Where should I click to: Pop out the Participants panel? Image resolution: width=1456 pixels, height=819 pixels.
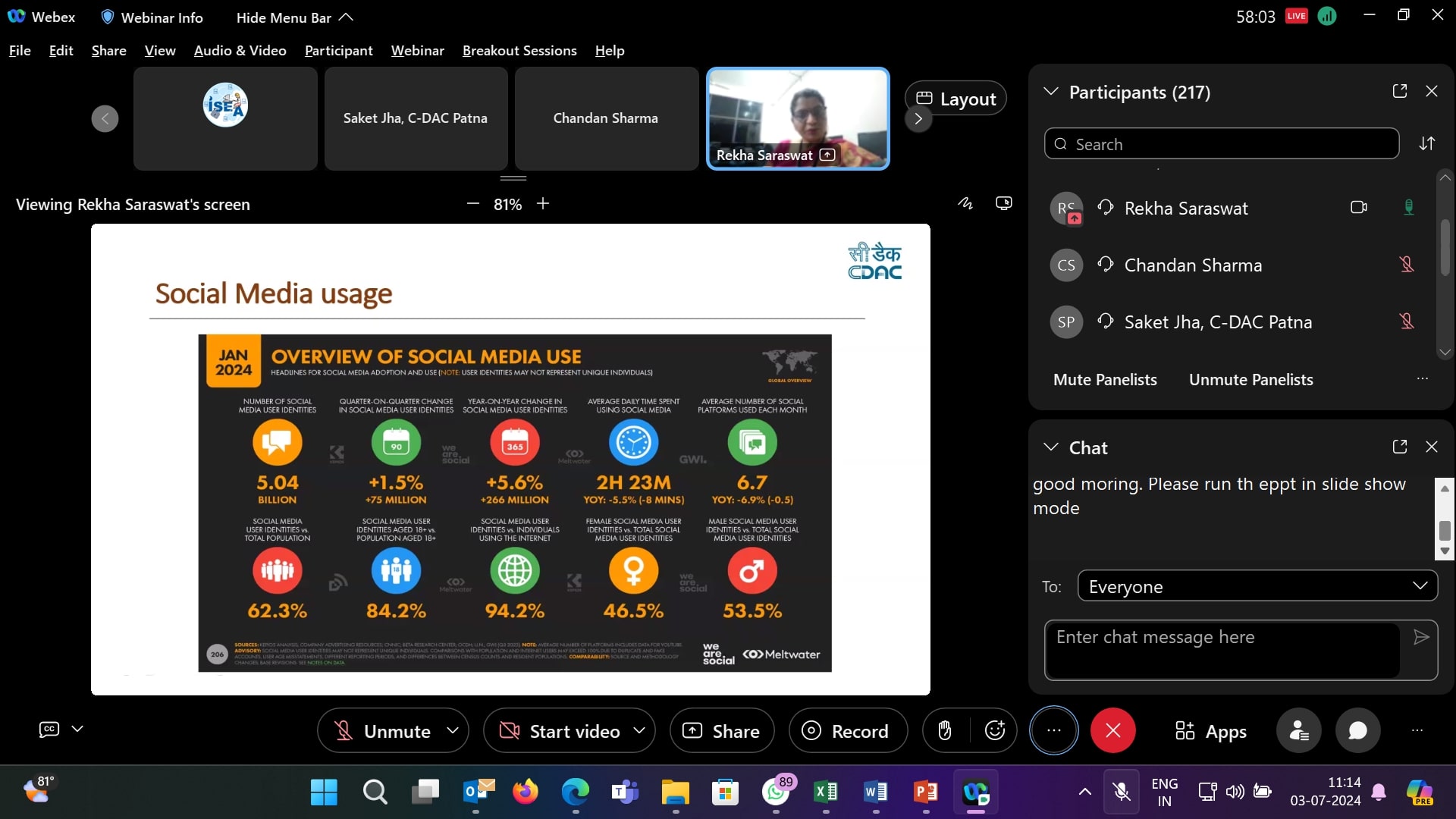coord(1400,91)
